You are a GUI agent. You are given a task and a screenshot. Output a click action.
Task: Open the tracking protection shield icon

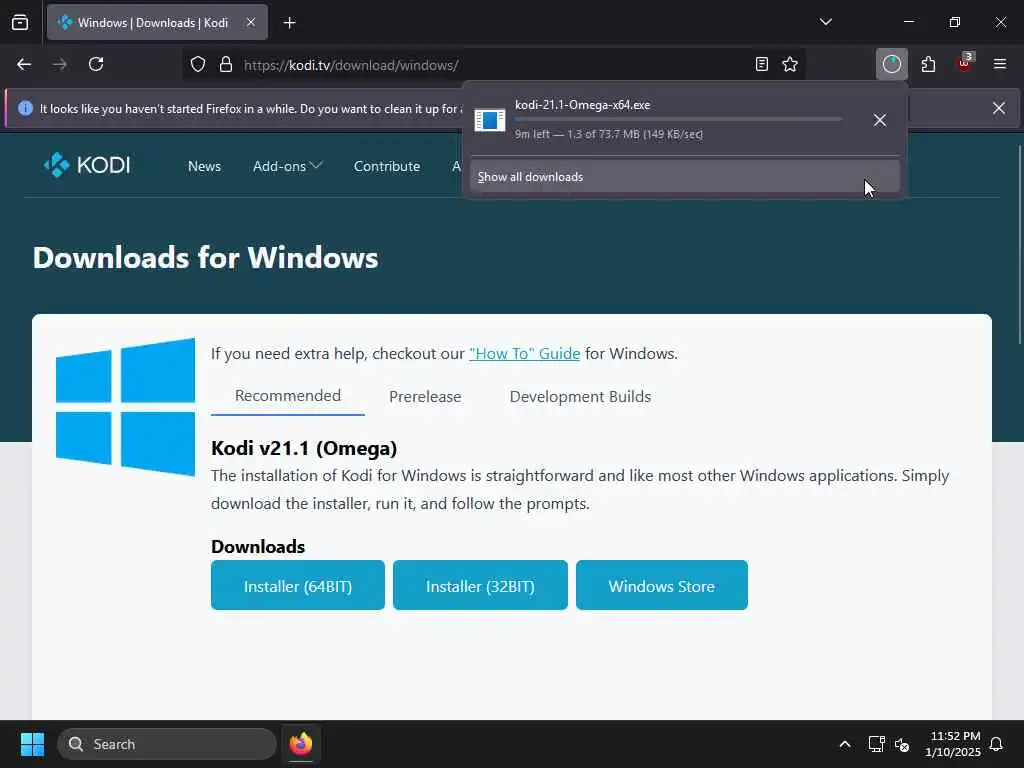pyautogui.click(x=198, y=65)
